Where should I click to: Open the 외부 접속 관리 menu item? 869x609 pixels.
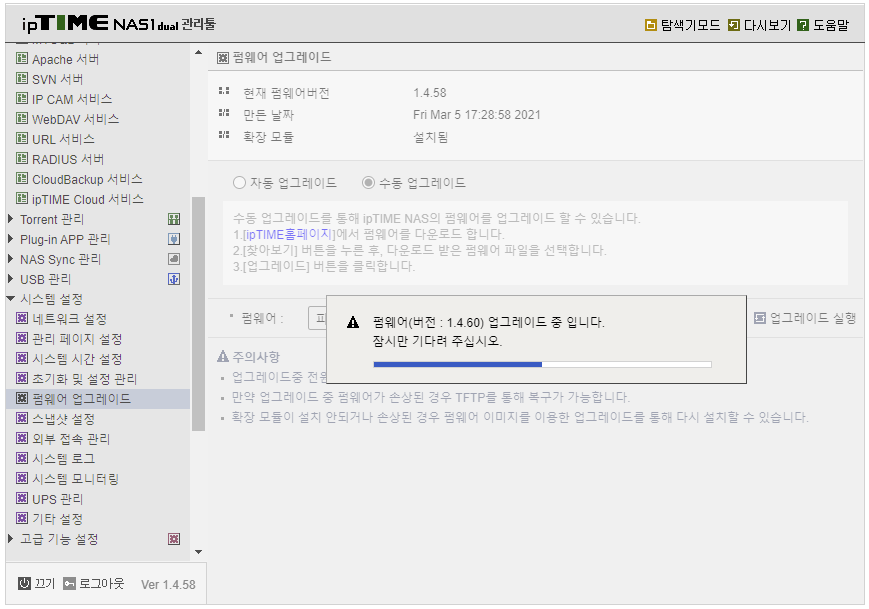coord(71,439)
